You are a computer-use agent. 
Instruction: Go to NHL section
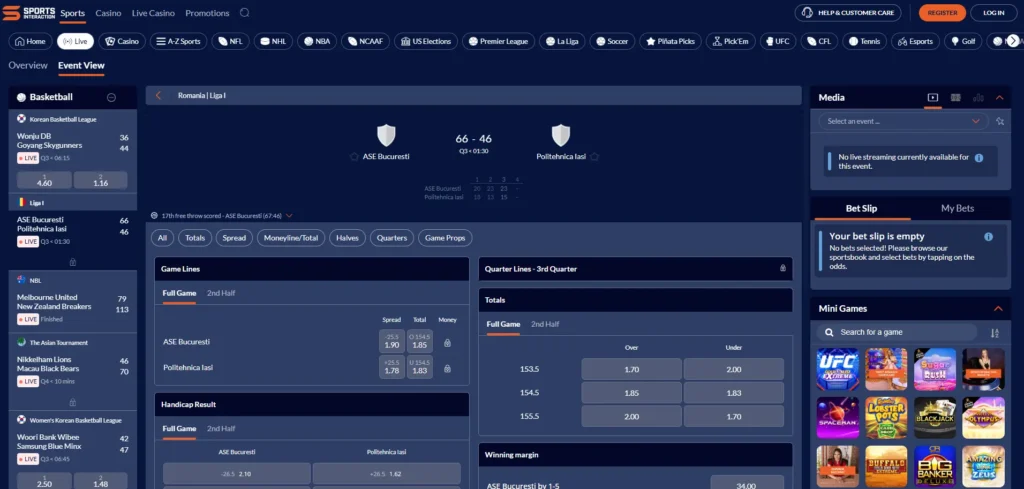(x=273, y=41)
